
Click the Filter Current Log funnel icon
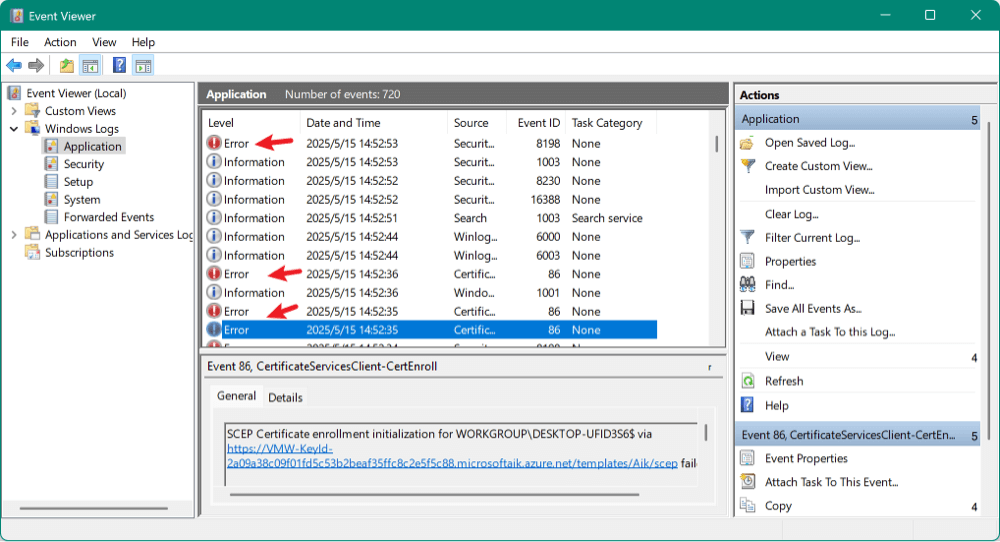(x=747, y=238)
